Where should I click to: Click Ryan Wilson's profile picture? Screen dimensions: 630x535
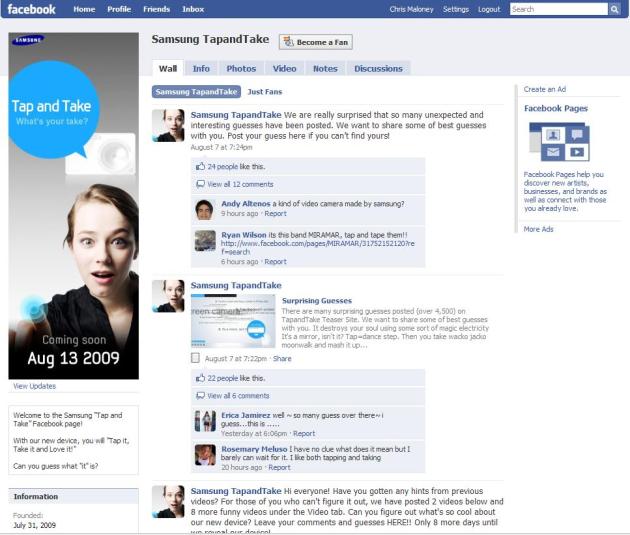(205, 240)
